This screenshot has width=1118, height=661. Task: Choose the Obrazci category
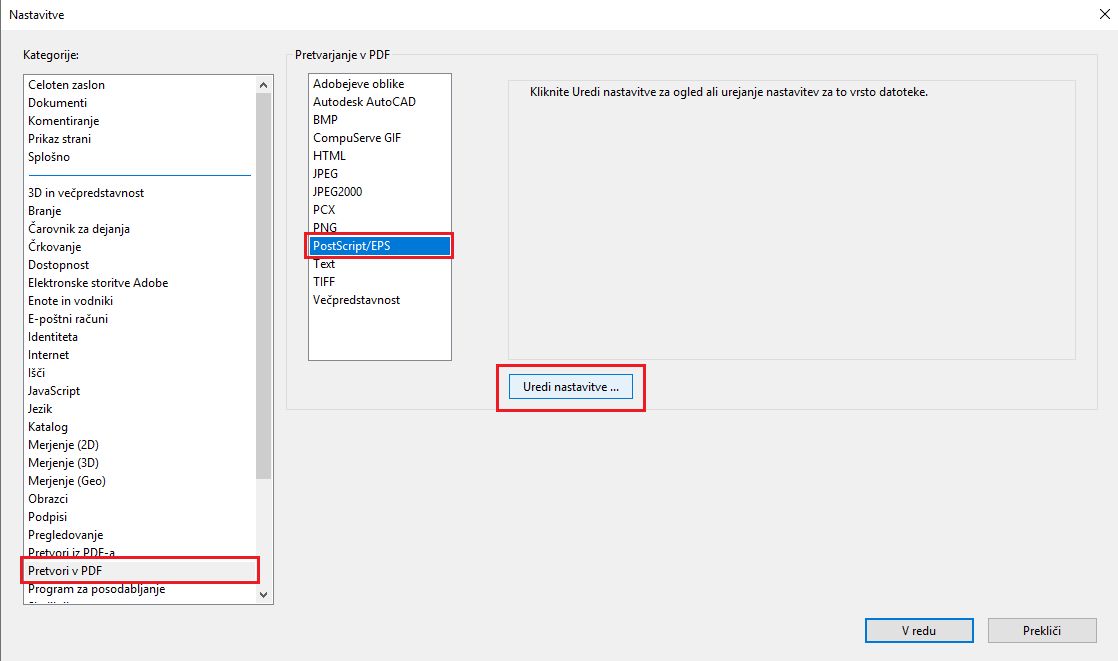pos(48,498)
